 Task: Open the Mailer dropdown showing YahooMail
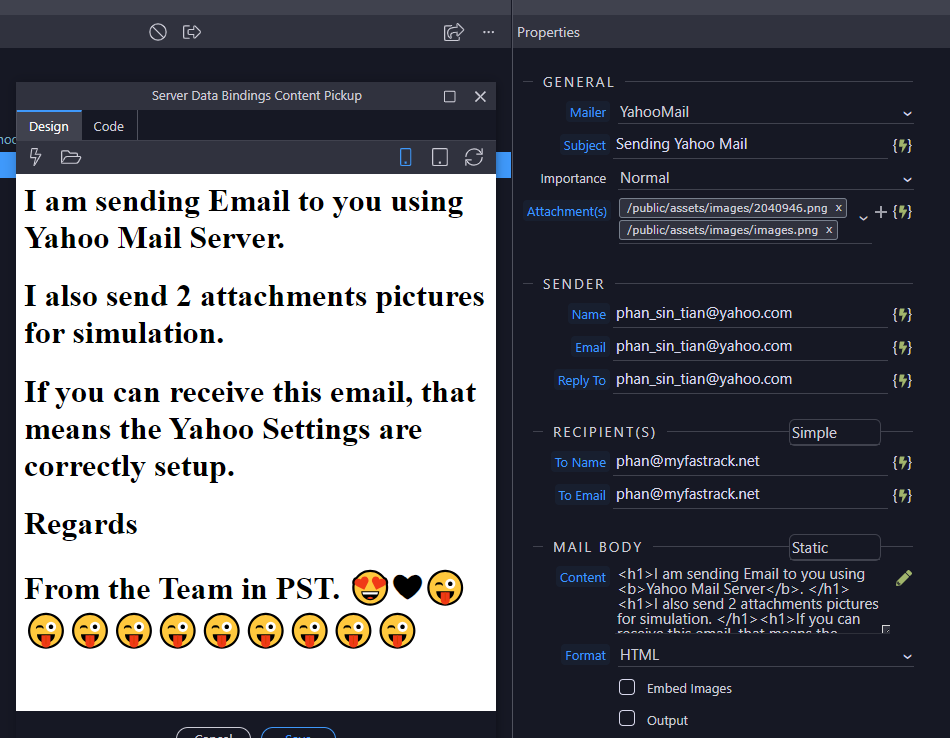pos(765,112)
